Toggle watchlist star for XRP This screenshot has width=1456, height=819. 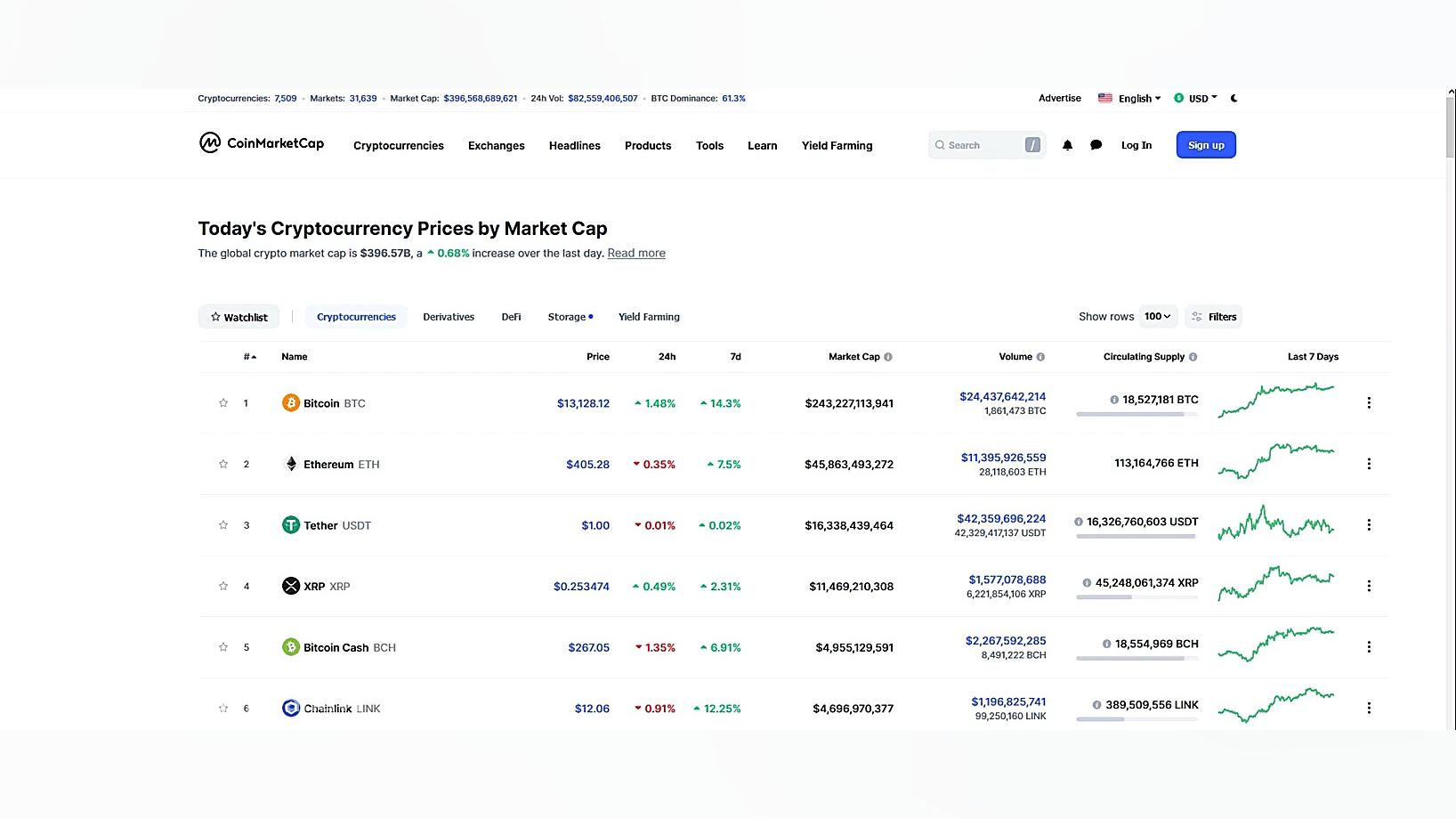(x=223, y=586)
